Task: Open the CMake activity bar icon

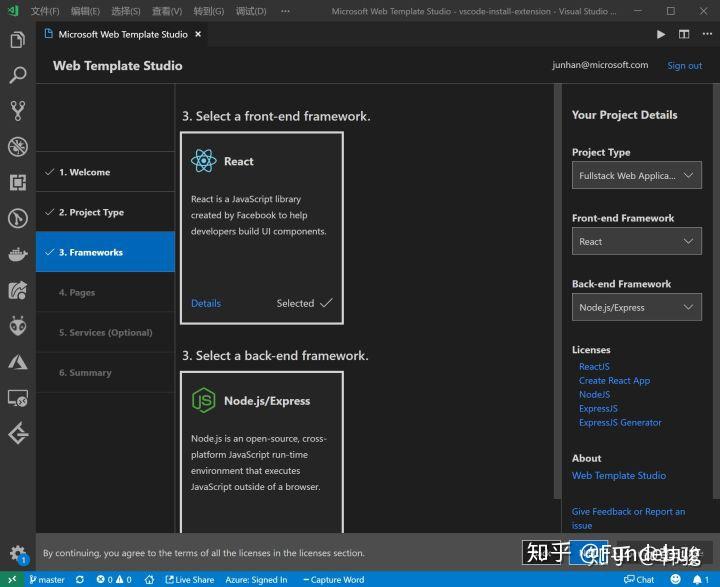Action: tap(17, 218)
